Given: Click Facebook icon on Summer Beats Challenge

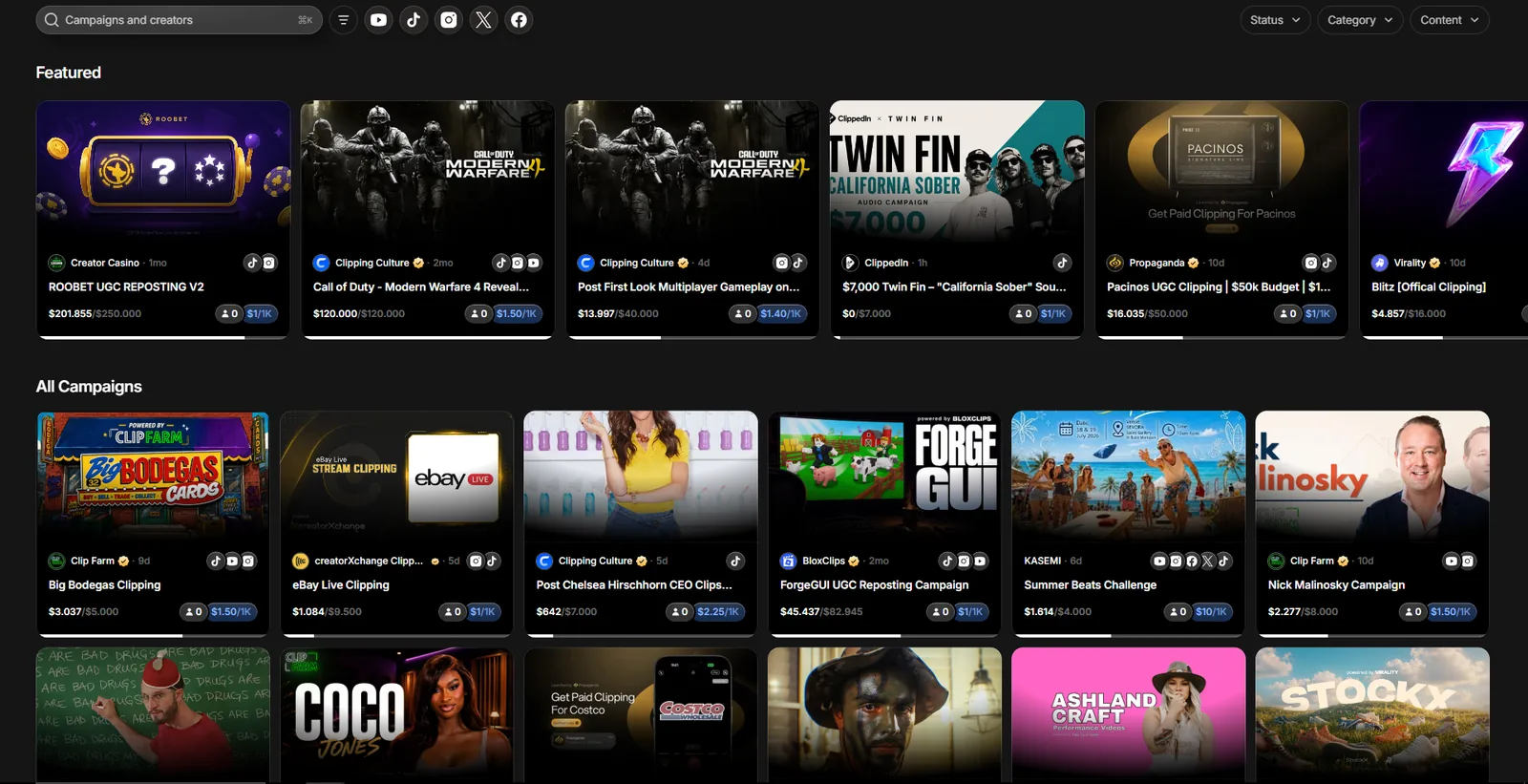Looking at the screenshot, I should click(x=1192, y=561).
